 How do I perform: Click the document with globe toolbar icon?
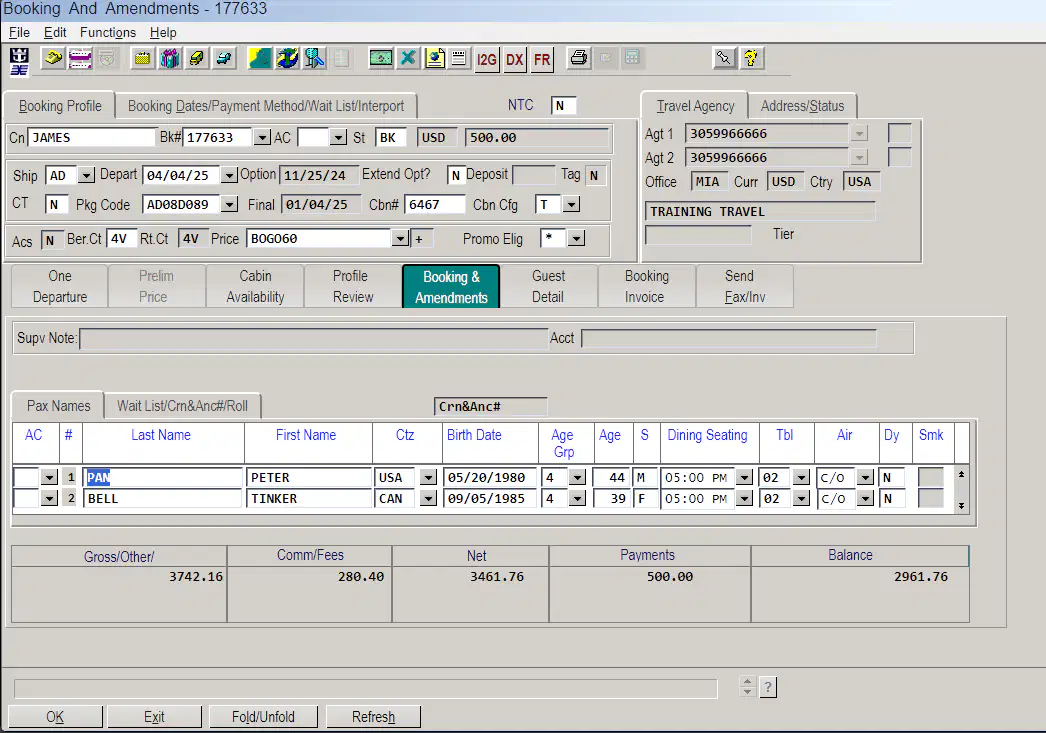pyautogui.click(x=434, y=59)
